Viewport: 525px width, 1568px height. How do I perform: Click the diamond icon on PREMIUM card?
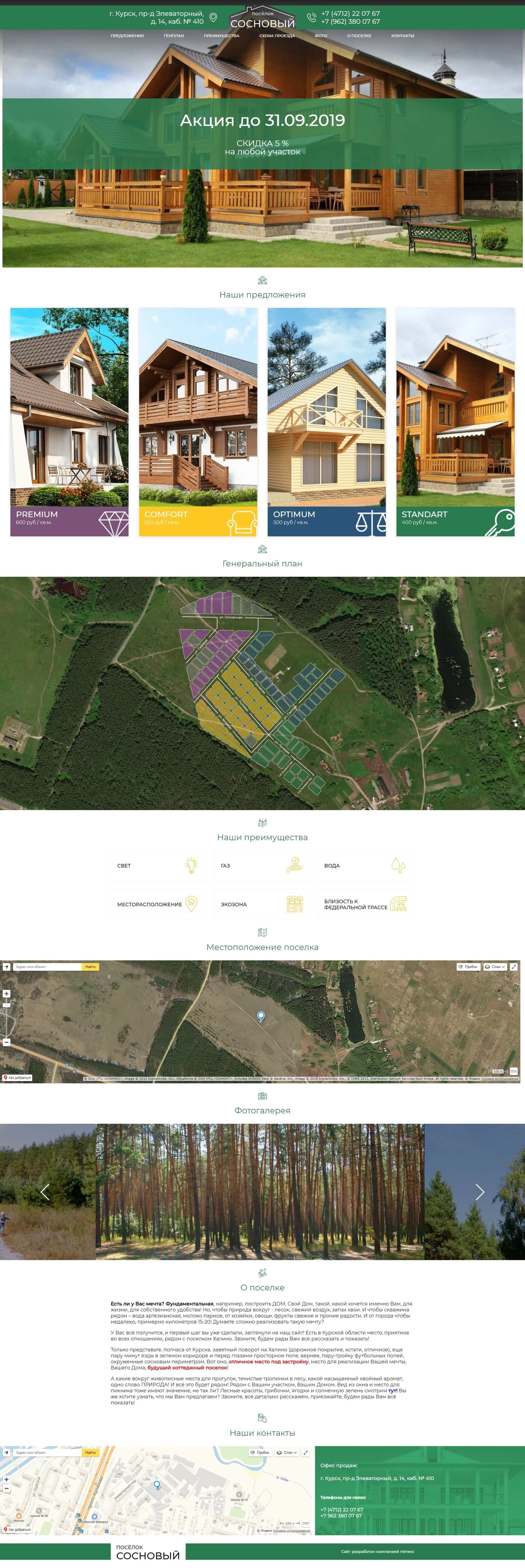pos(113,523)
